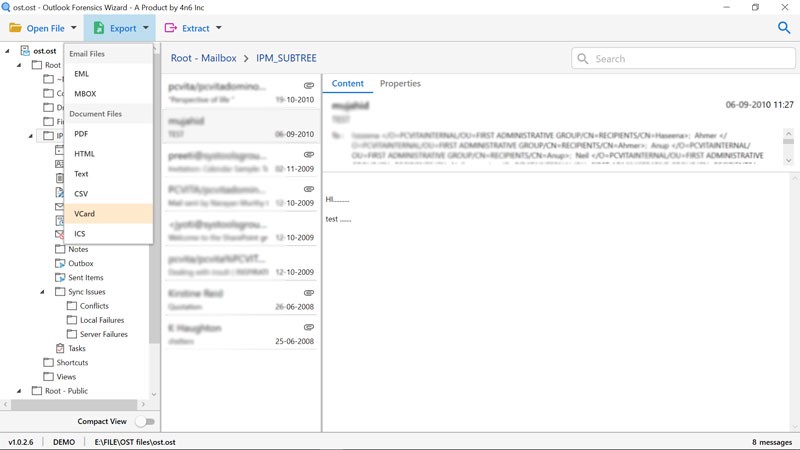Viewport: 800px width, 450px height.
Task: Collapse the ost.ost tree node
Action: [x=7, y=51]
